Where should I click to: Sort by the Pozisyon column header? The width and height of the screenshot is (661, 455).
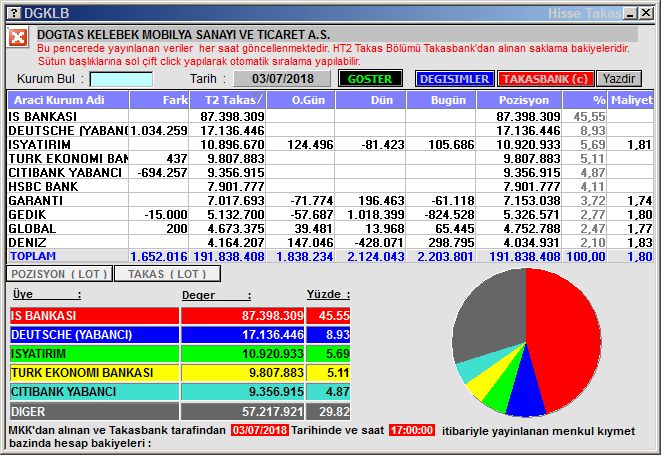point(519,100)
